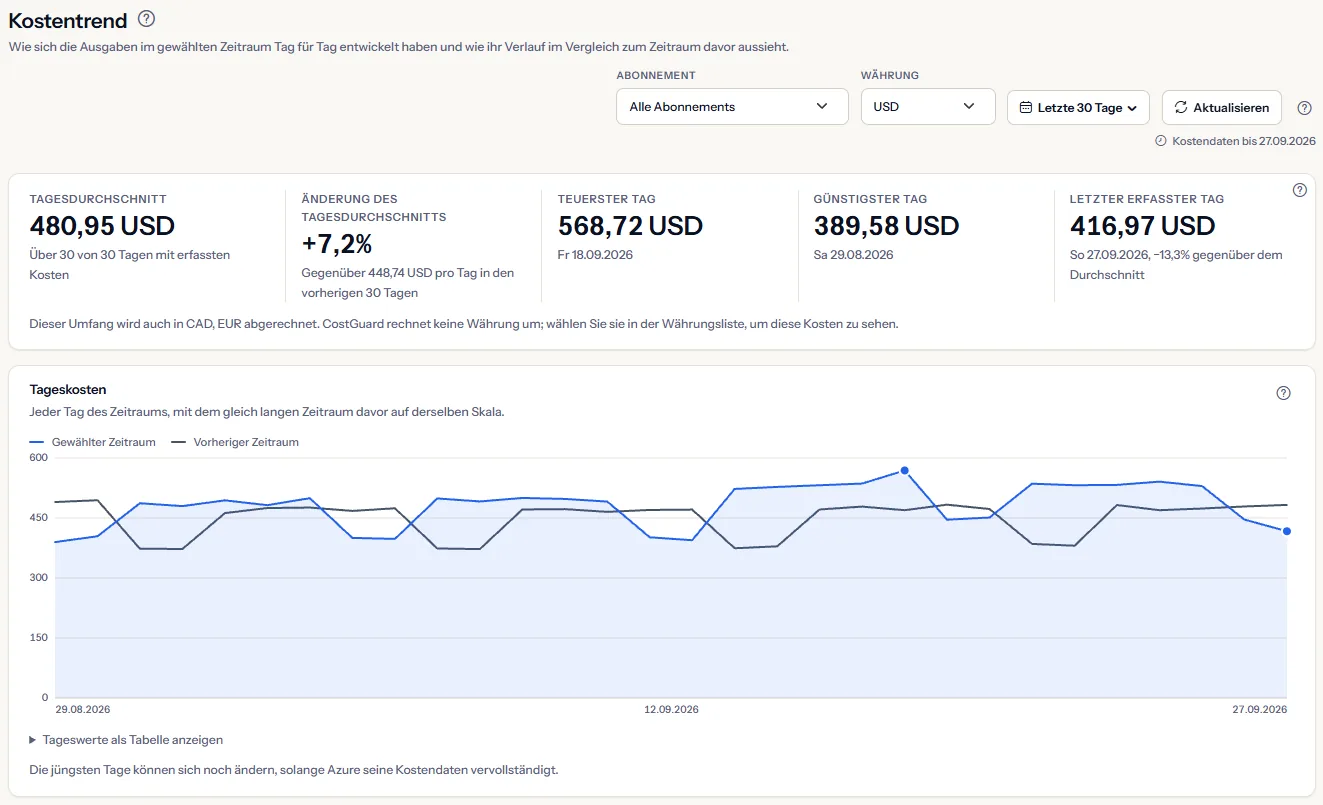Click the LETZTER ERFASSTER TAG label
Screen dimensions: 1323x805
[x=1147, y=199]
